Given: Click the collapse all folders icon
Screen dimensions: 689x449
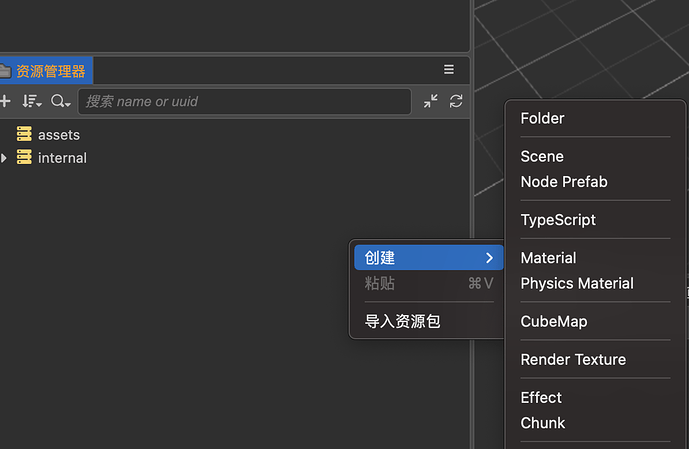Looking at the screenshot, I should [430, 101].
